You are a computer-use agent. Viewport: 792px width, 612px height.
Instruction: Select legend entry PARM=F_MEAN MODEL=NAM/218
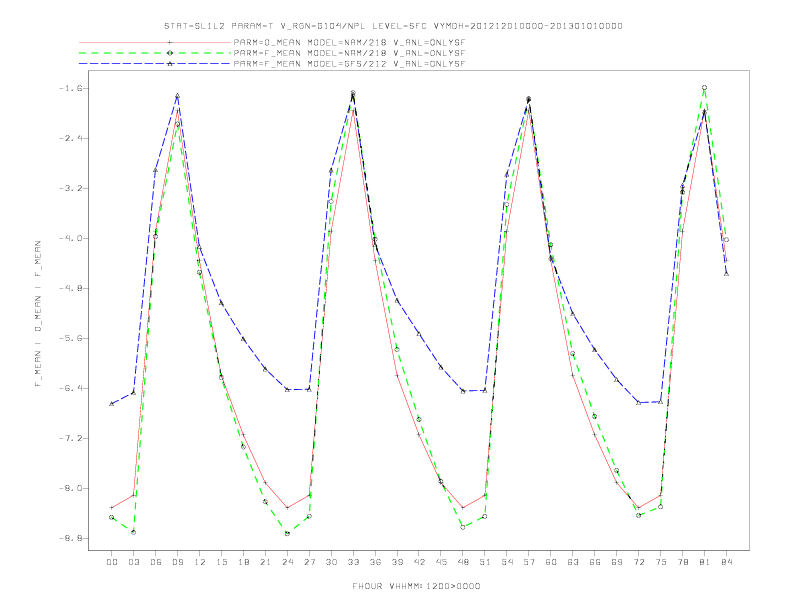[349, 53]
